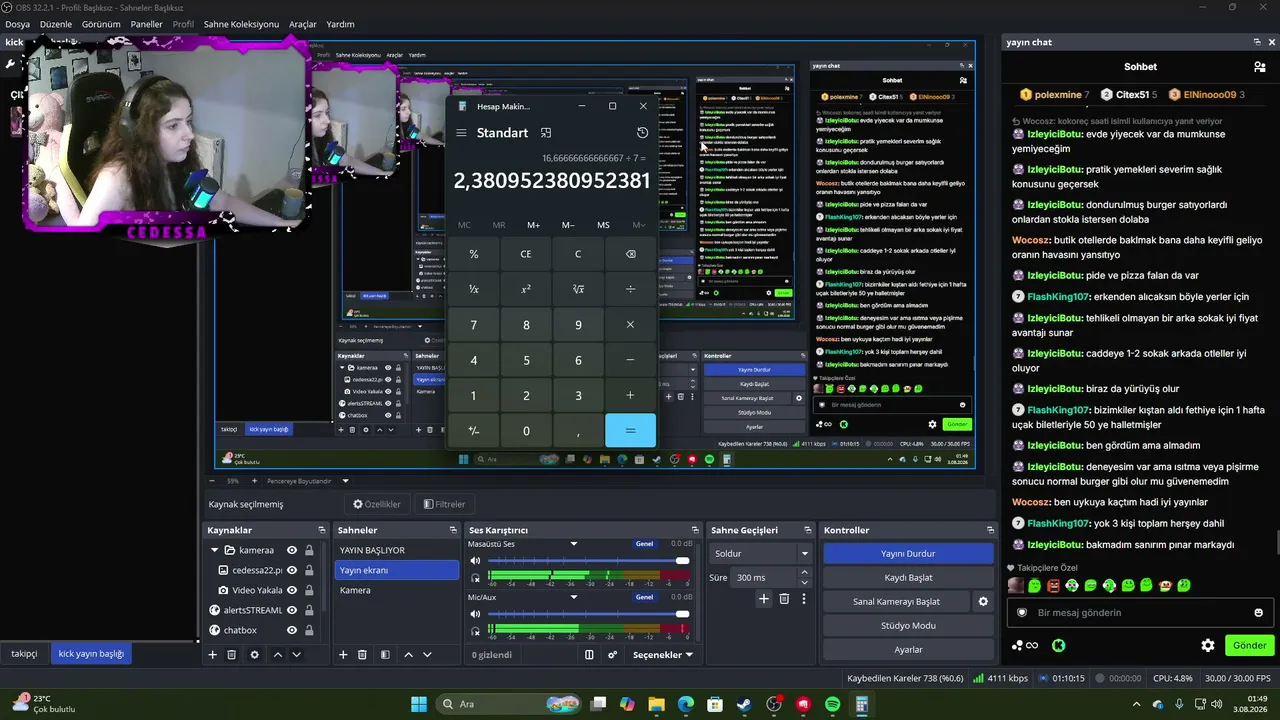
Task: Remove the transition with the trash icon
Action: (x=784, y=599)
